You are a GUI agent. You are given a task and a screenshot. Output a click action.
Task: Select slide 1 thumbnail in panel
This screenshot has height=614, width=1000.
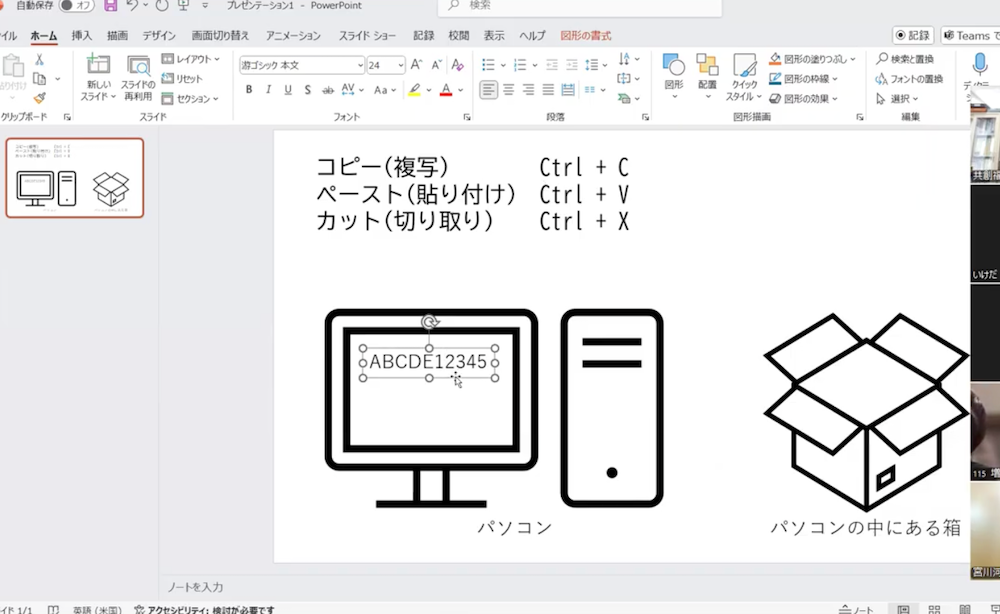pyautogui.click(x=75, y=178)
